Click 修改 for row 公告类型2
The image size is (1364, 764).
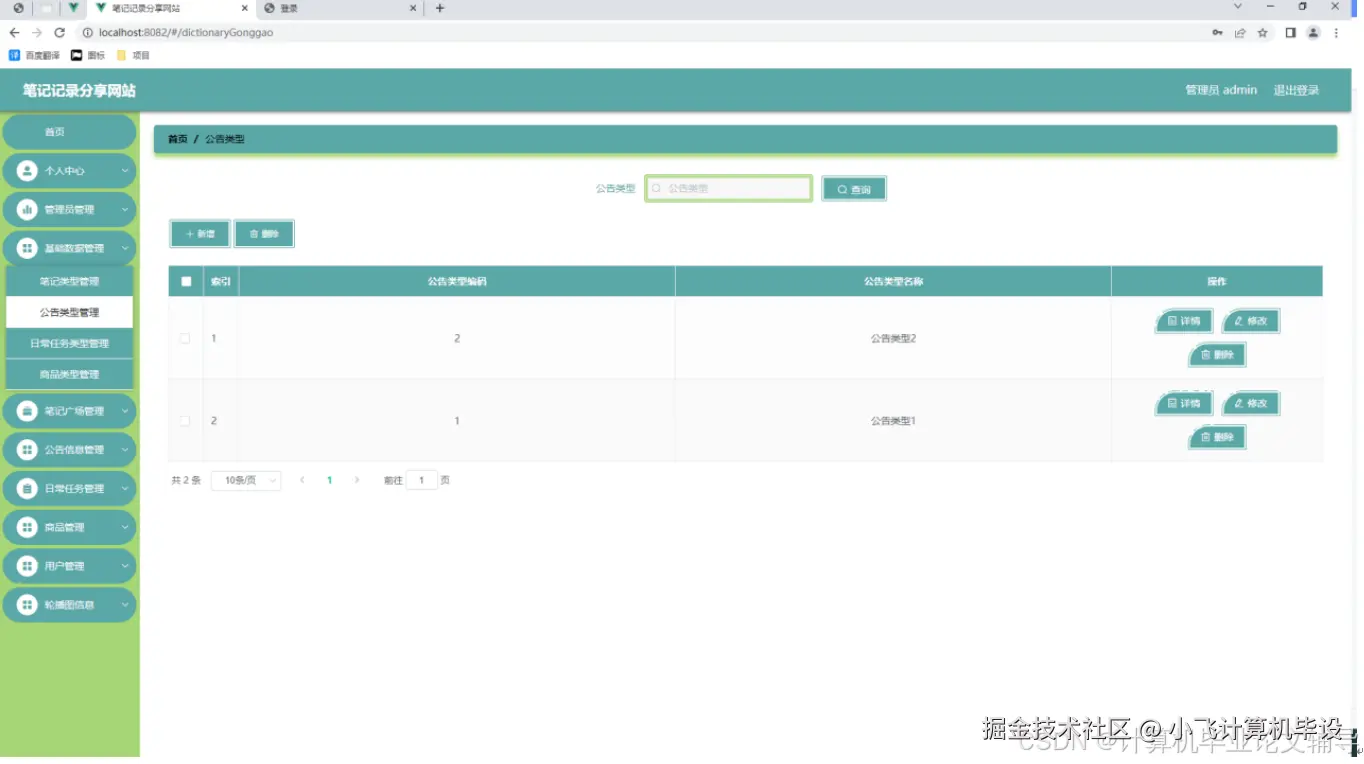point(1251,321)
